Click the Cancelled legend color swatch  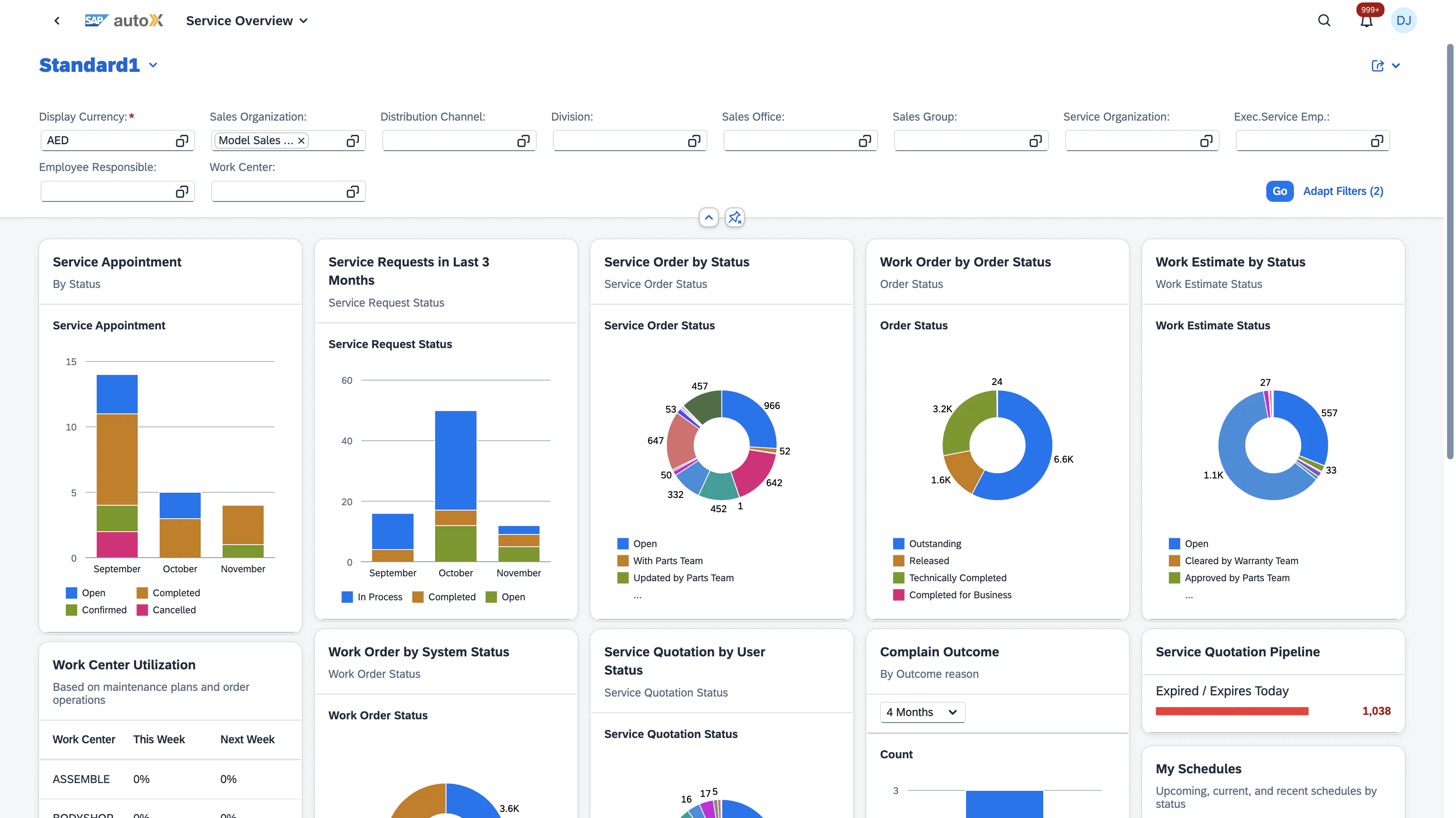pos(143,610)
